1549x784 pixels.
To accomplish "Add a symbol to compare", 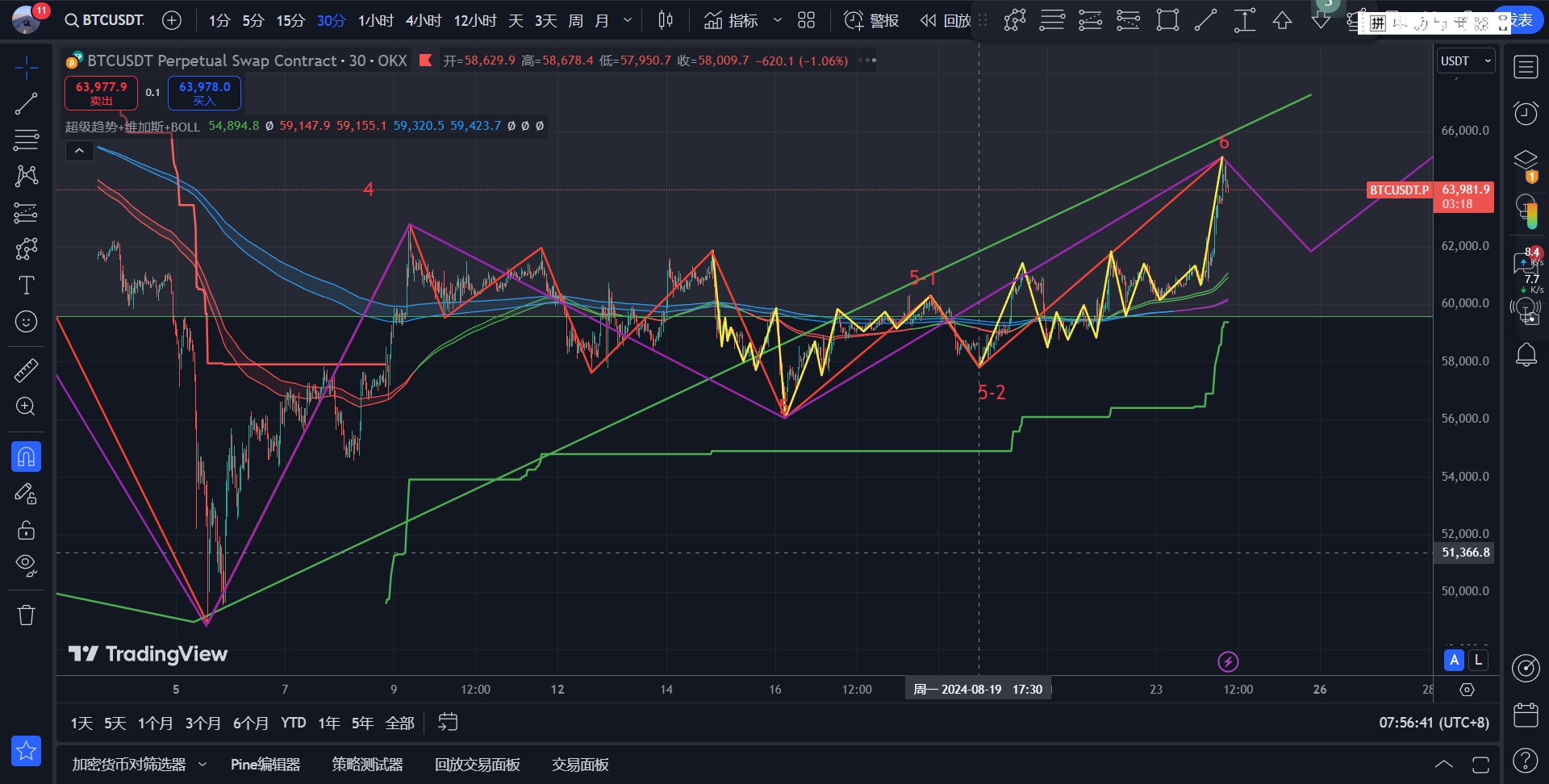I will tap(172, 20).
